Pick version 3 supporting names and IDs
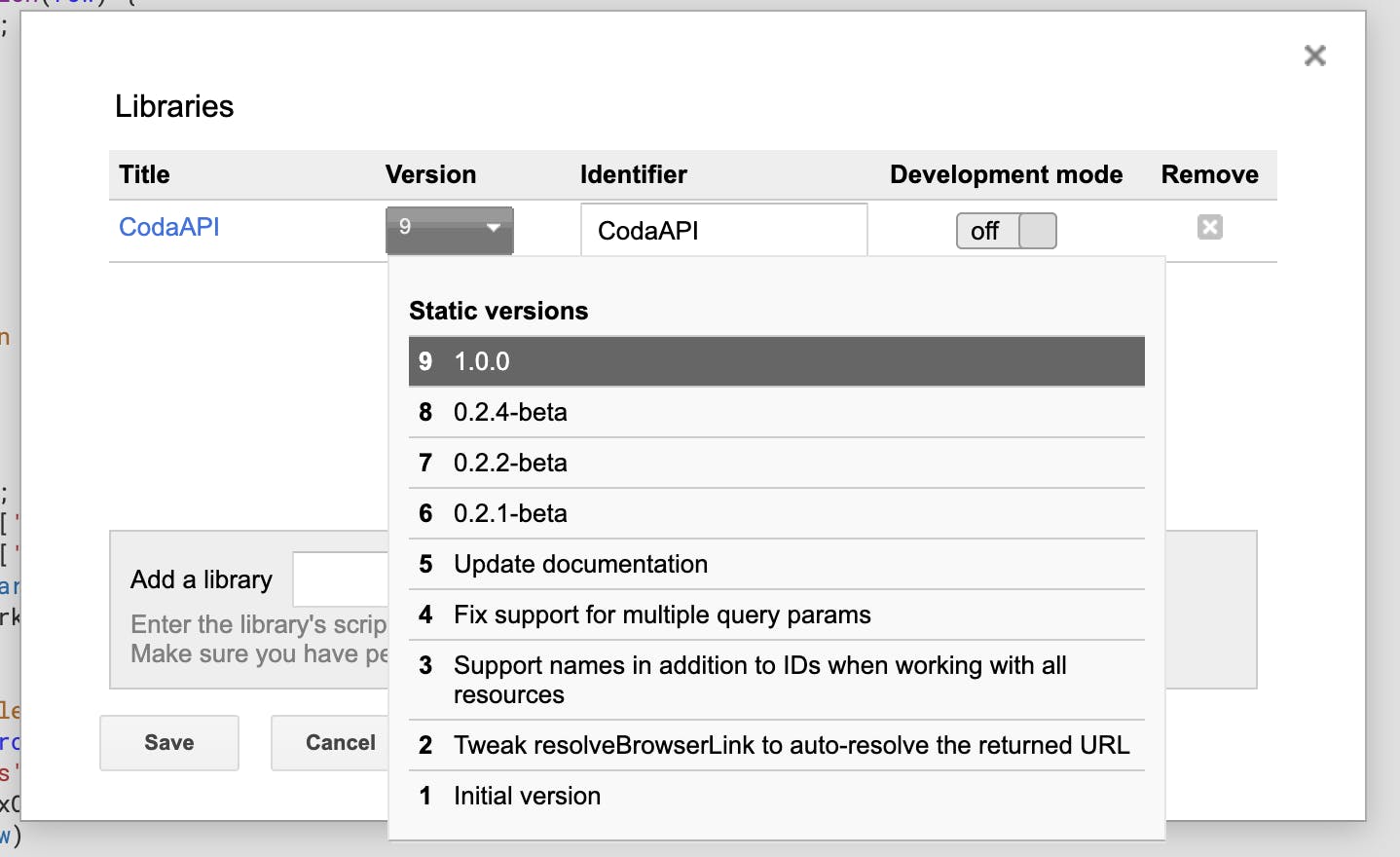Screen dimensions: 1400x857 tap(776, 679)
